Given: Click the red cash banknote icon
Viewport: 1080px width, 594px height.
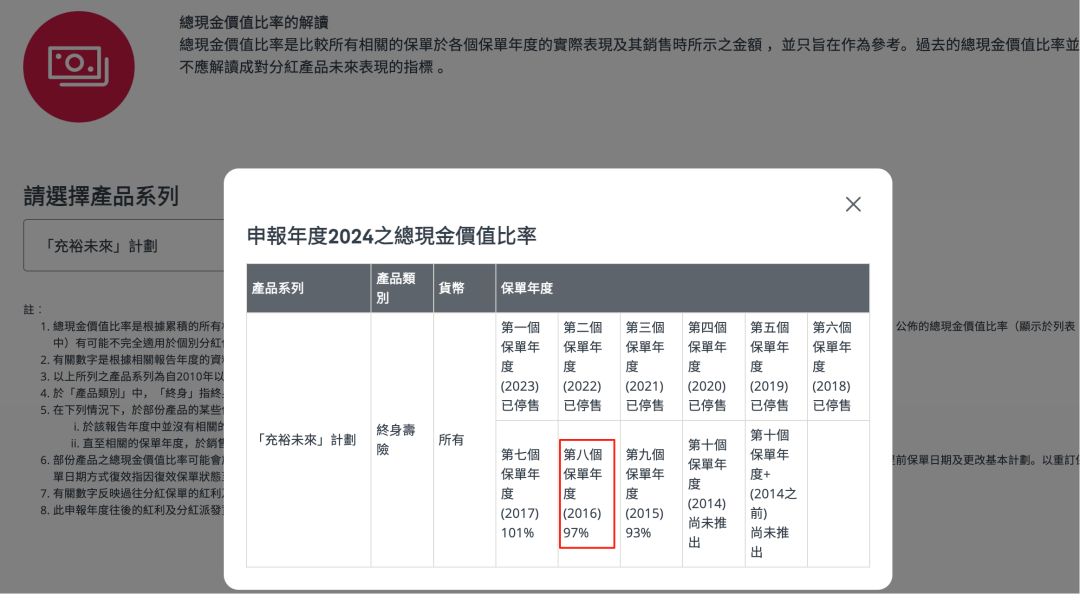Looking at the screenshot, I should [79, 67].
